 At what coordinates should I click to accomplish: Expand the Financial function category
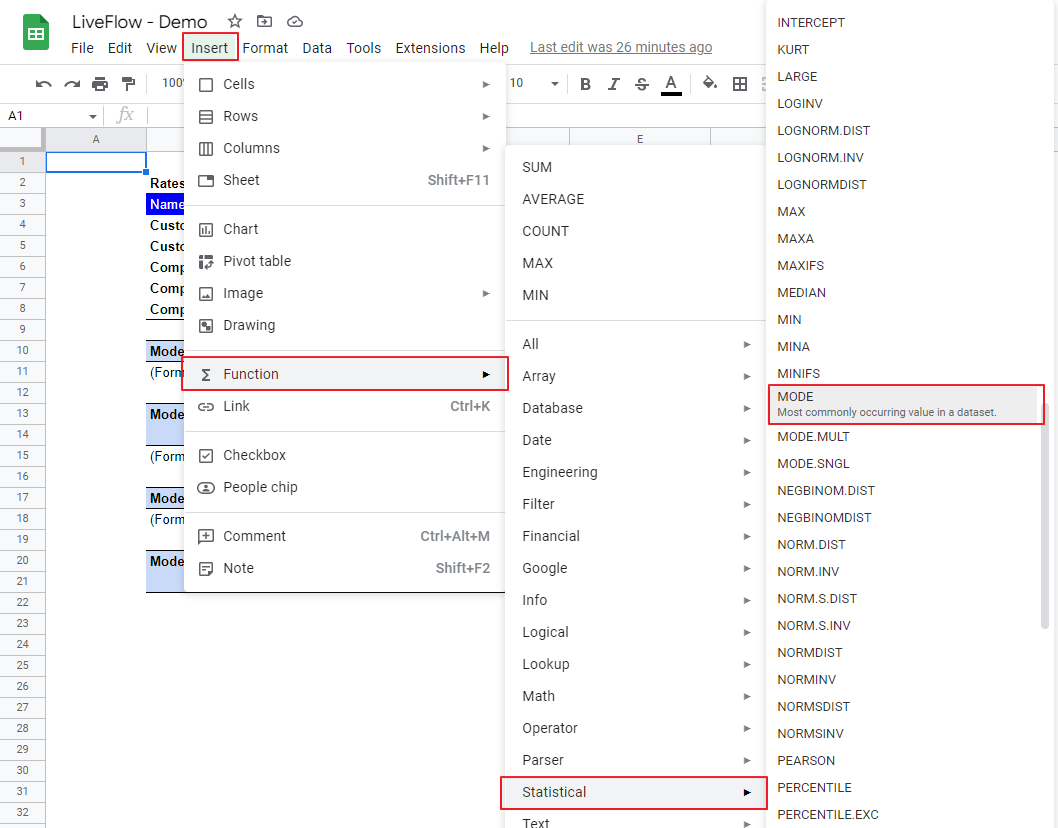click(636, 536)
